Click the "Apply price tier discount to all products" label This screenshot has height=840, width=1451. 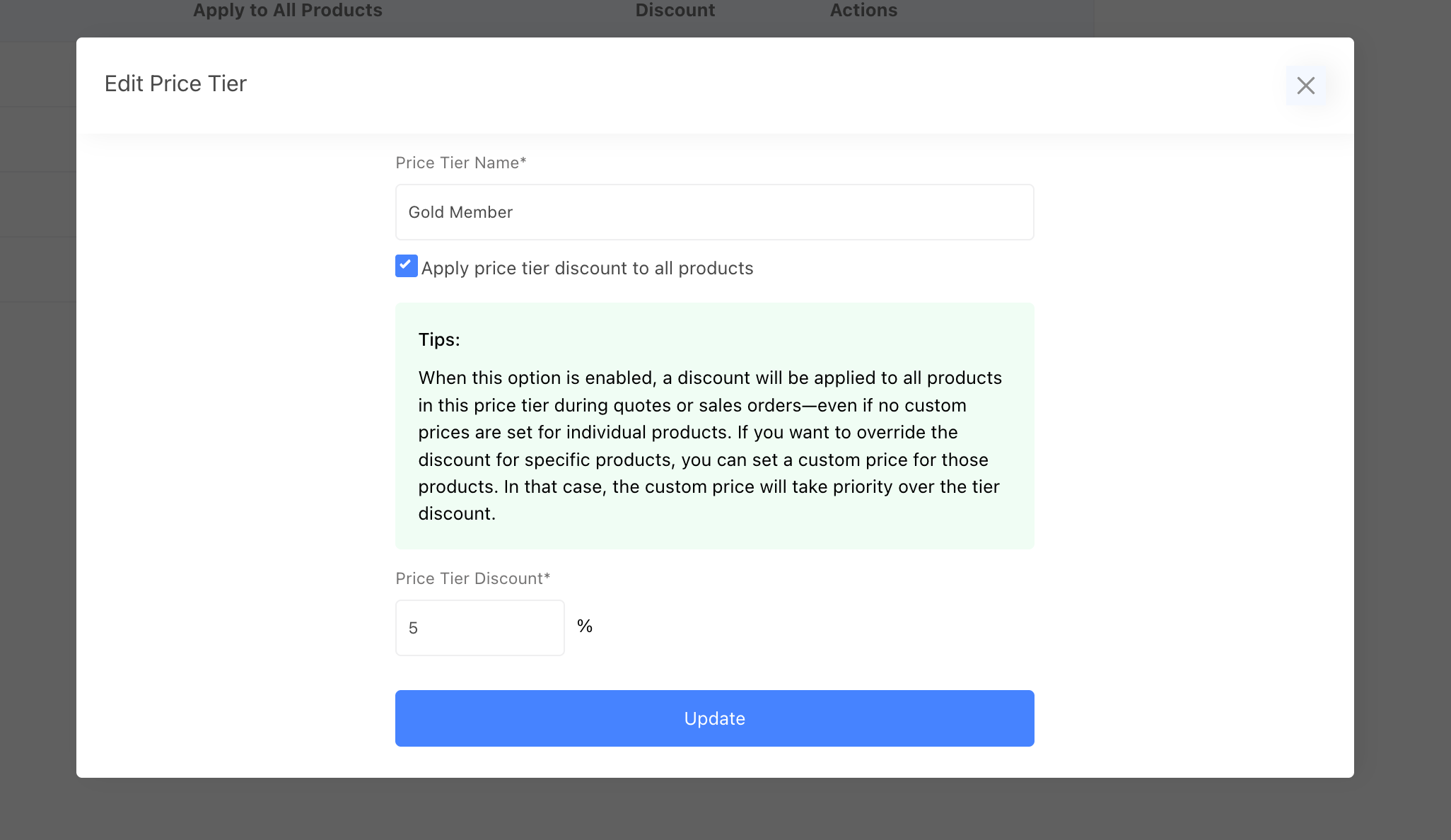click(587, 269)
